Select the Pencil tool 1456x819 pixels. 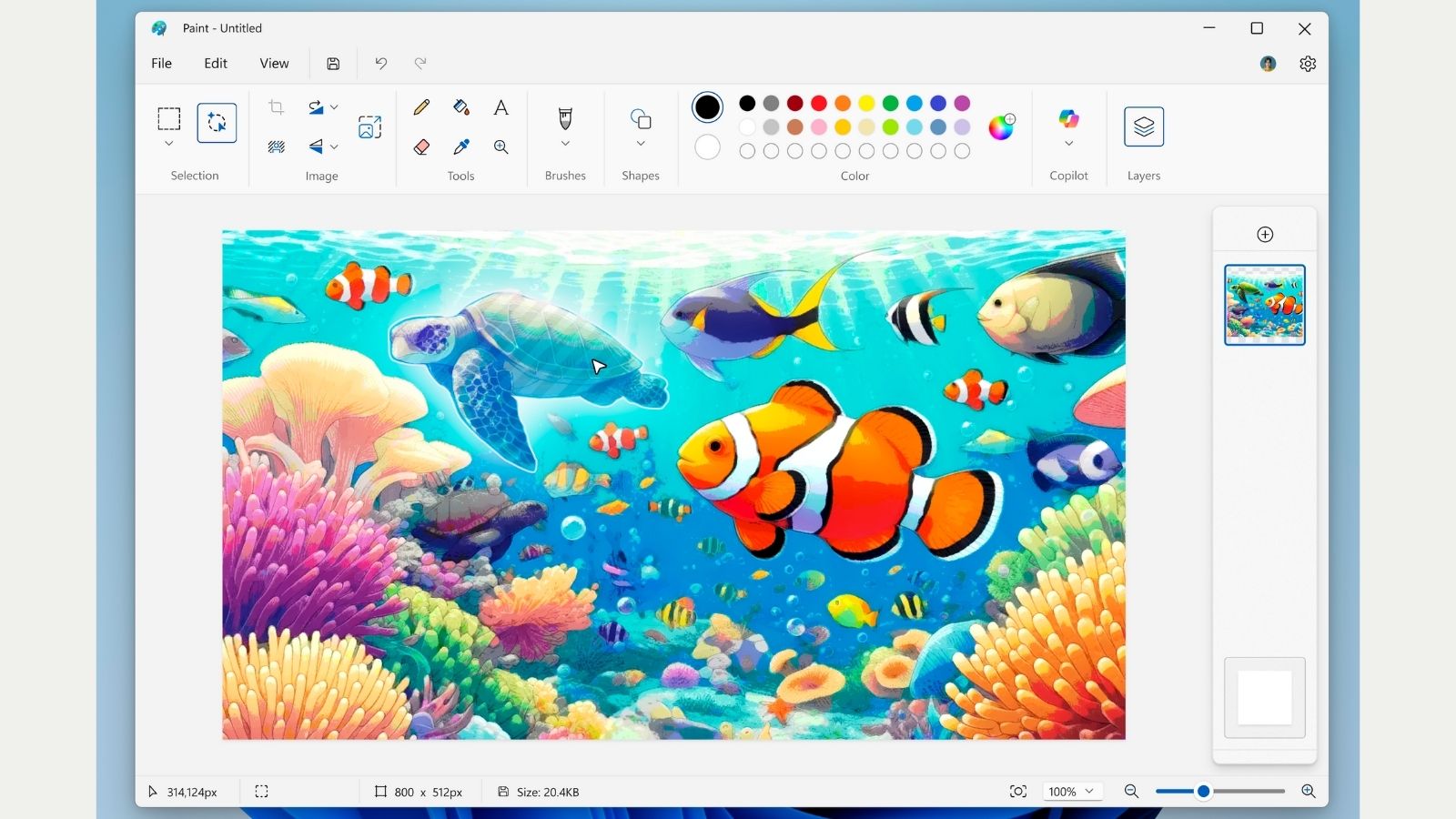[x=421, y=107]
